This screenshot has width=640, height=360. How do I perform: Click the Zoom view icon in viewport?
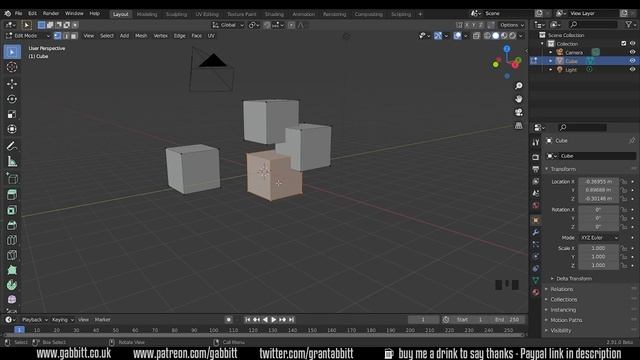pos(518,86)
